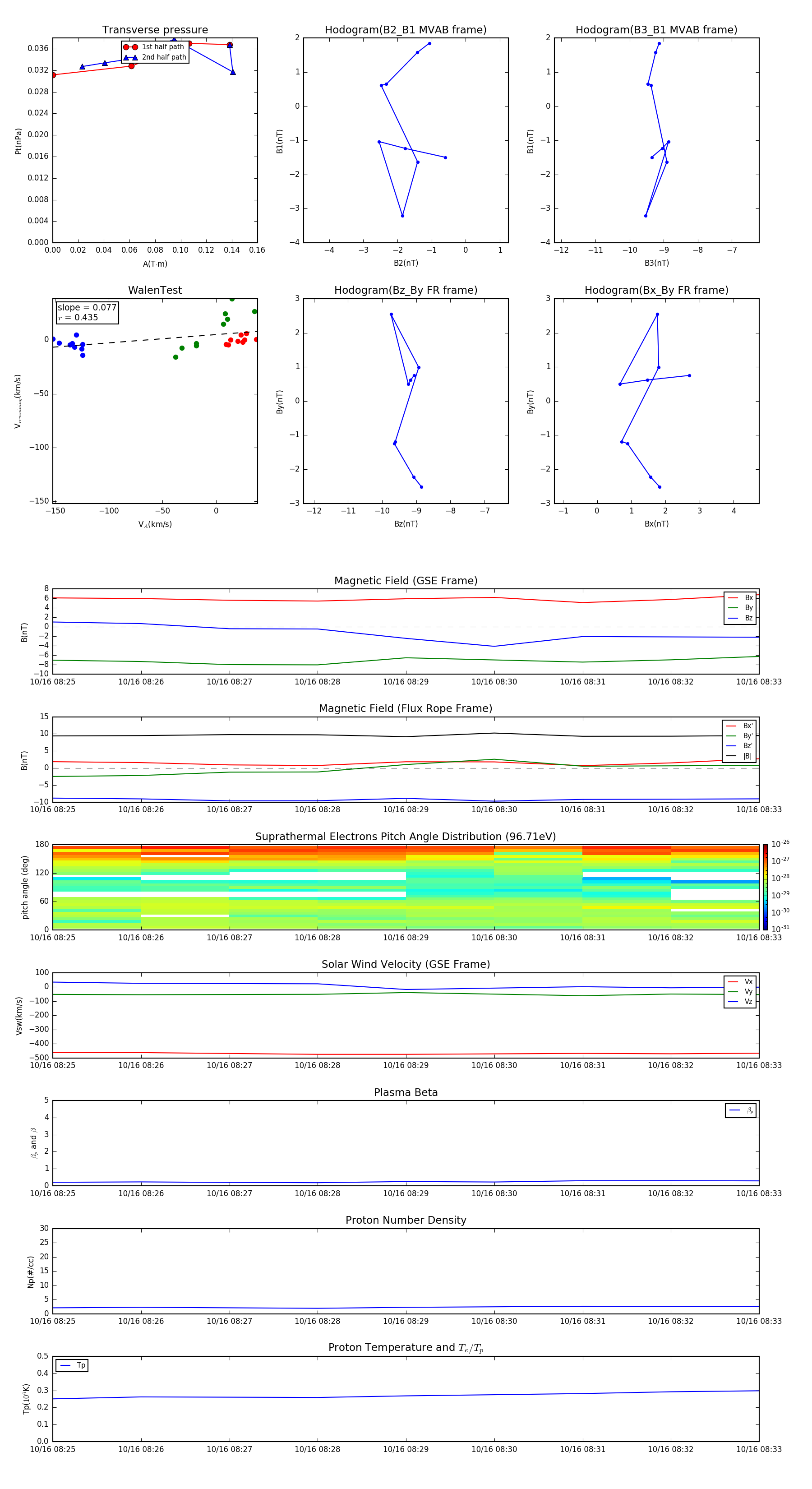Click the dashed regression line in WalenTest
The image size is (812, 1489).
155,339
